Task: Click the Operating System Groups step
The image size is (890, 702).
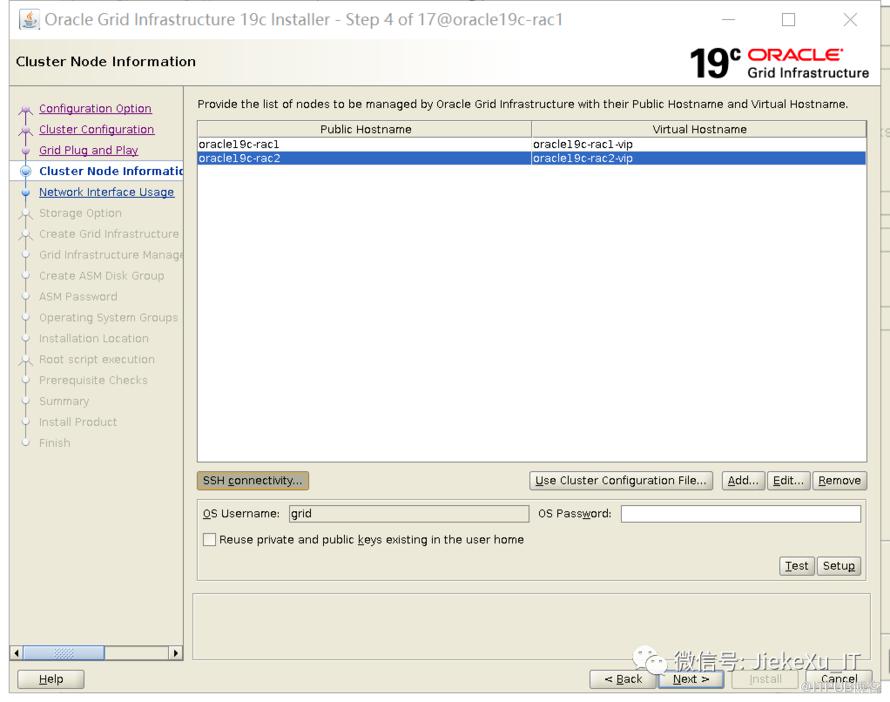Action: click(x=108, y=318)
